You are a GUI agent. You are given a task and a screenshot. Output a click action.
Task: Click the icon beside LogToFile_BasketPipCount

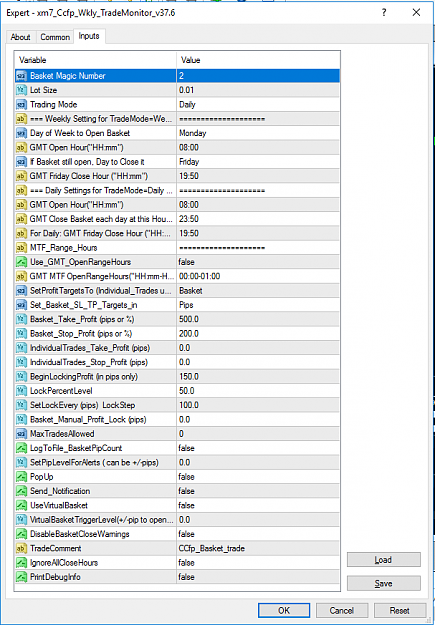coord(21,448)
